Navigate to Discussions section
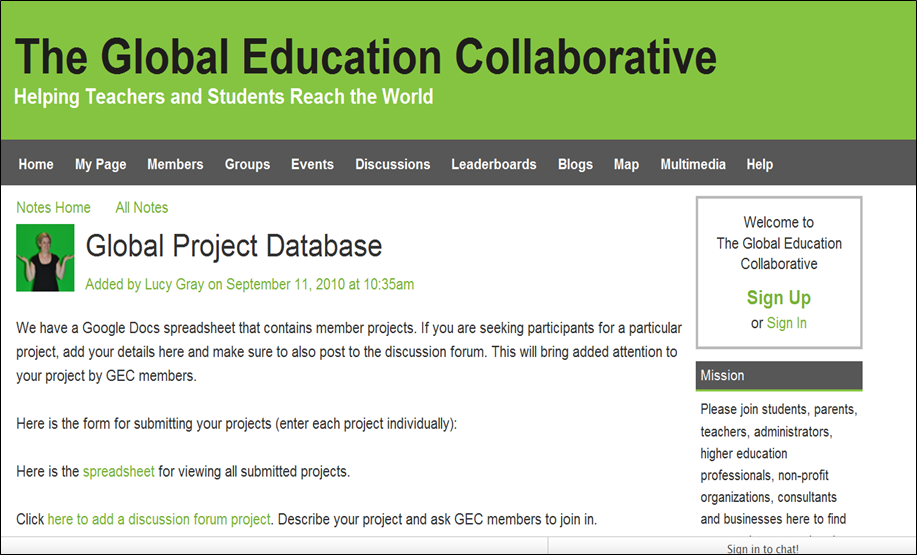The width and height of the screenshot is (917, 555). (x=392, y=164)
